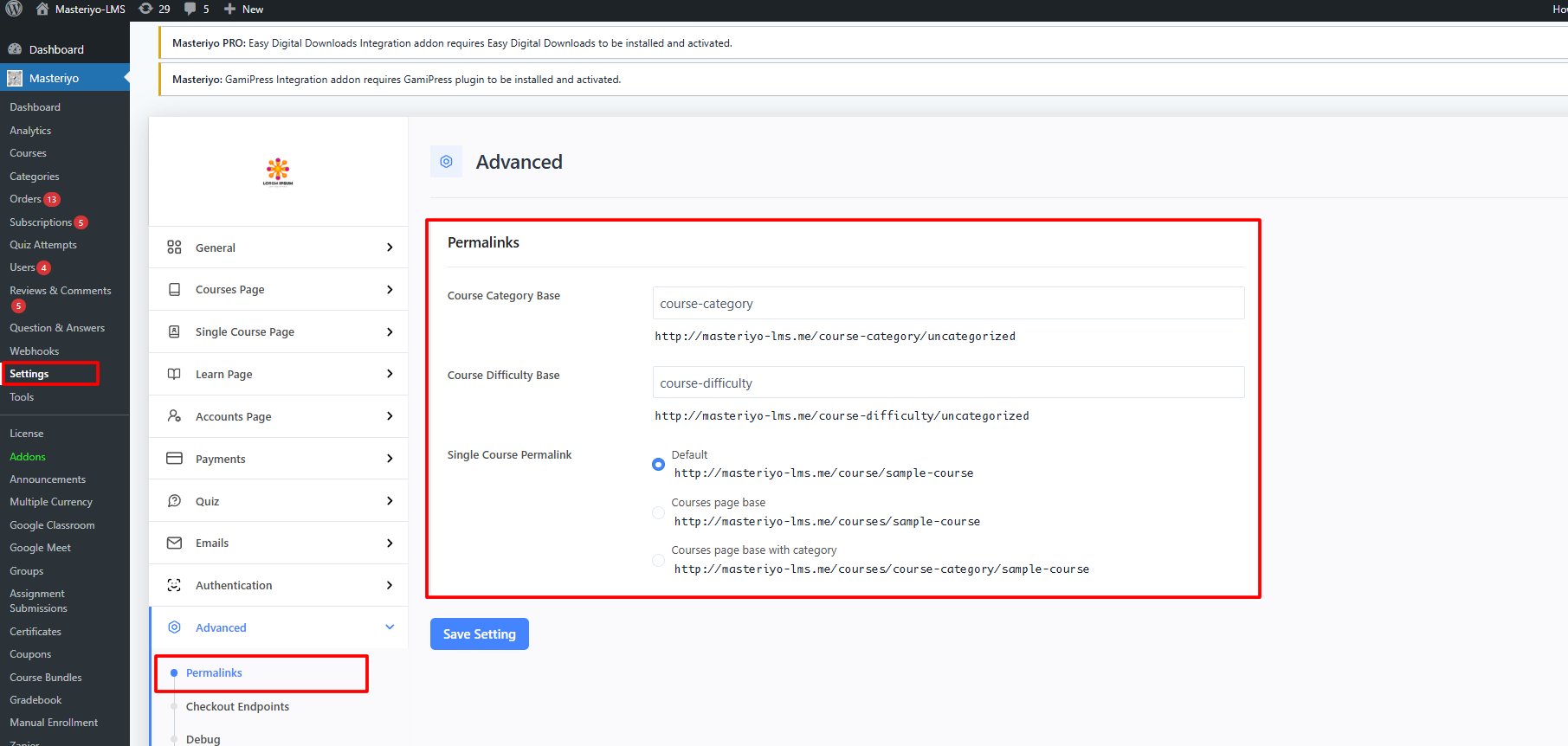Open Orders in the sidebar
Viewport: 1568px width, 746px height.
pos(25,199)
